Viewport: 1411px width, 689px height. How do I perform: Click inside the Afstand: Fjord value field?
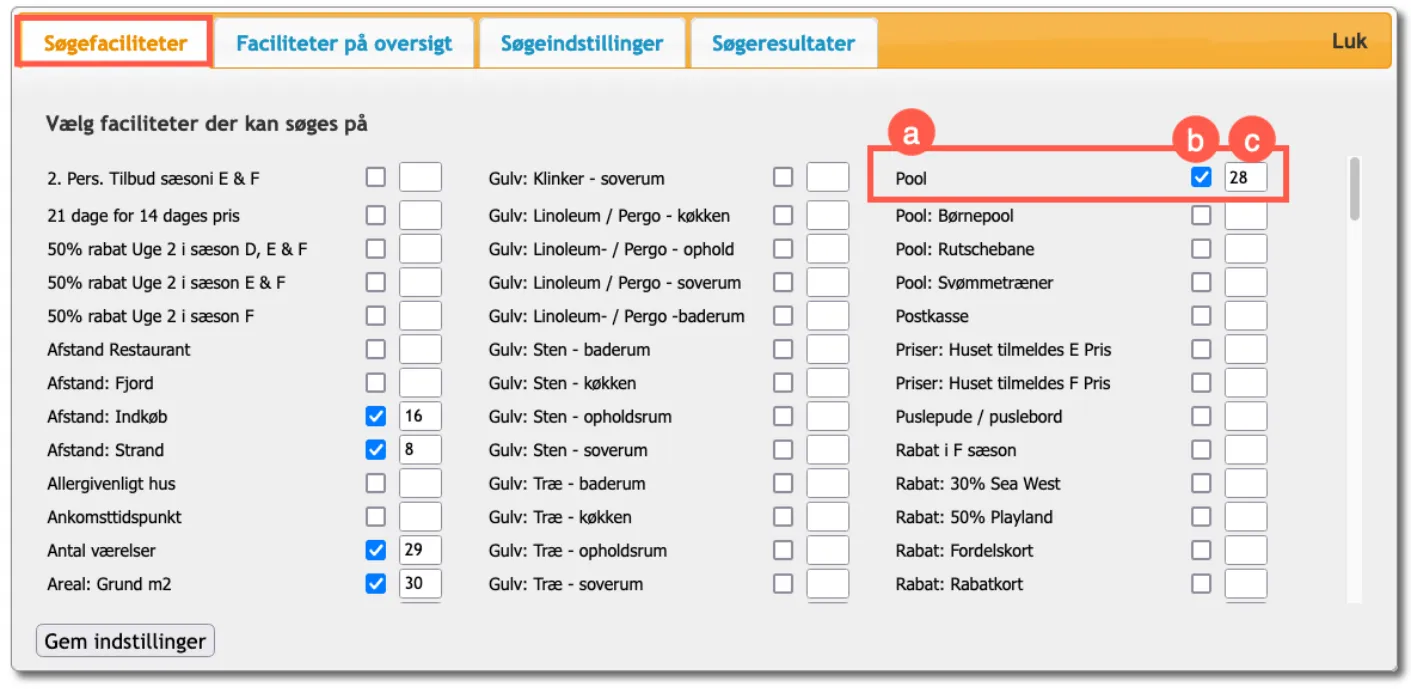(x=419, y=382)
